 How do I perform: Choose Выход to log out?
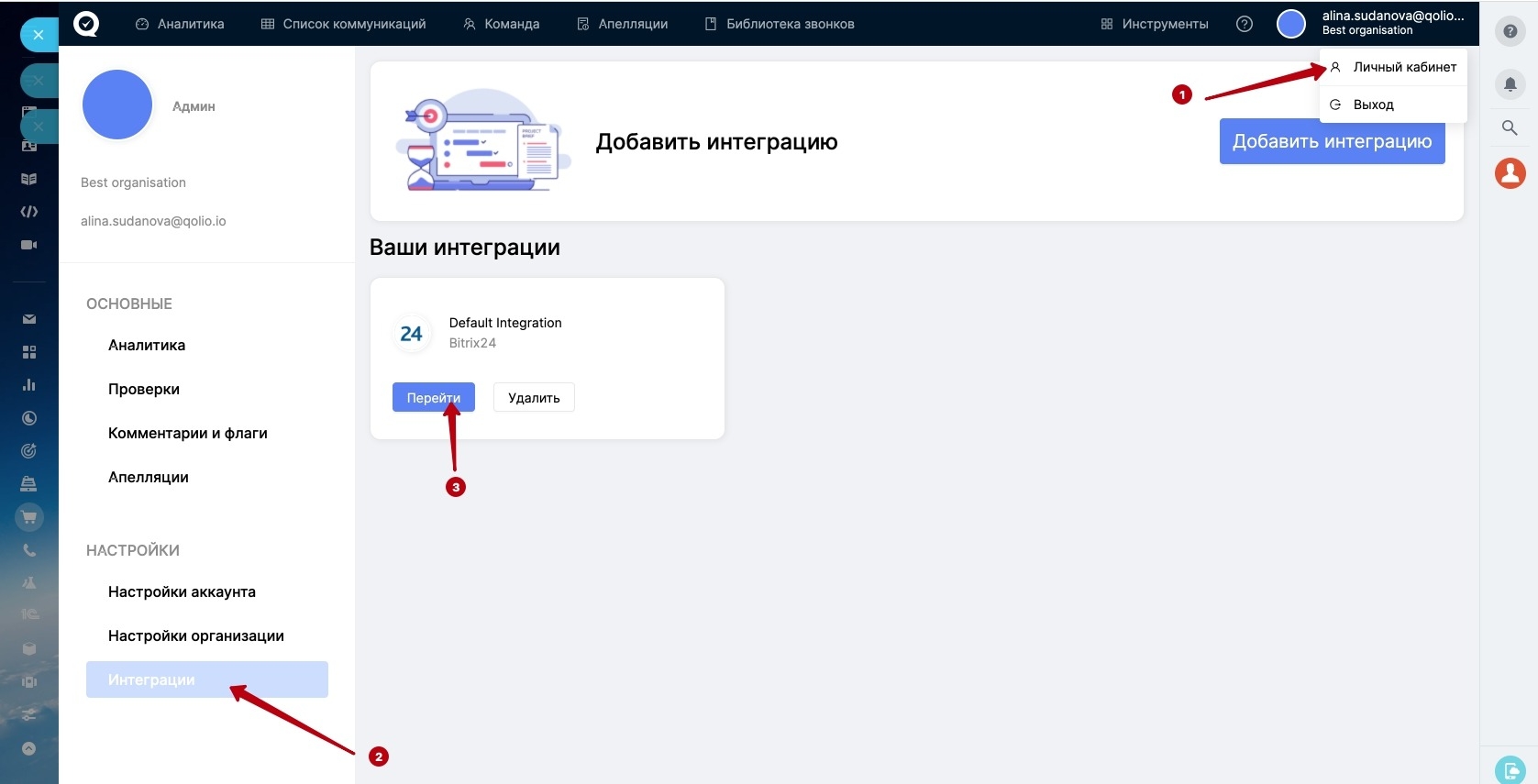(x=1373, y=105)
